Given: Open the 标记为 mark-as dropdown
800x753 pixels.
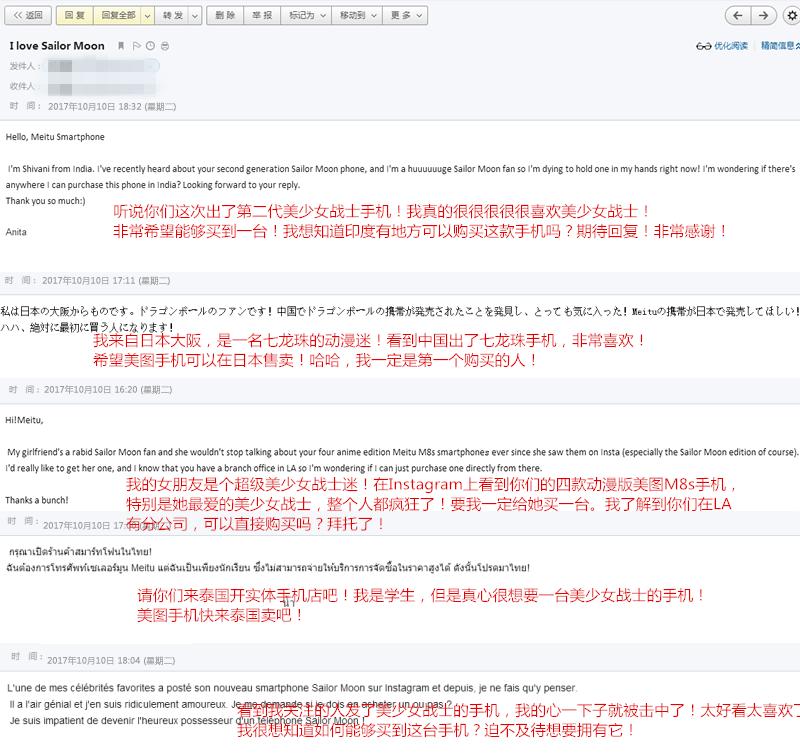Looking at the screenshot, I should pyautogui.click(x=306, y=15).
